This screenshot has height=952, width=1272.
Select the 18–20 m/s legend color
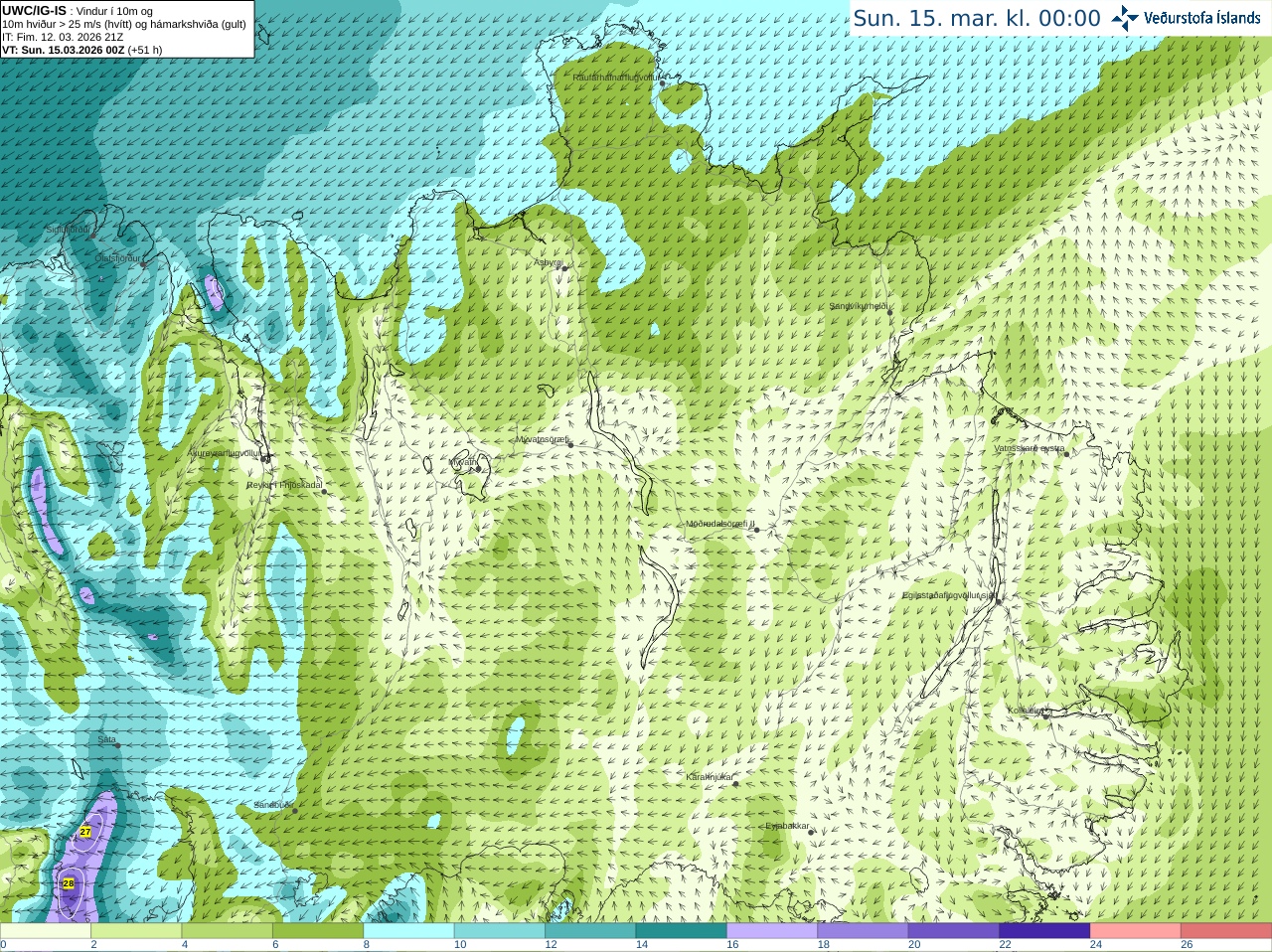(x=864, y=931)
